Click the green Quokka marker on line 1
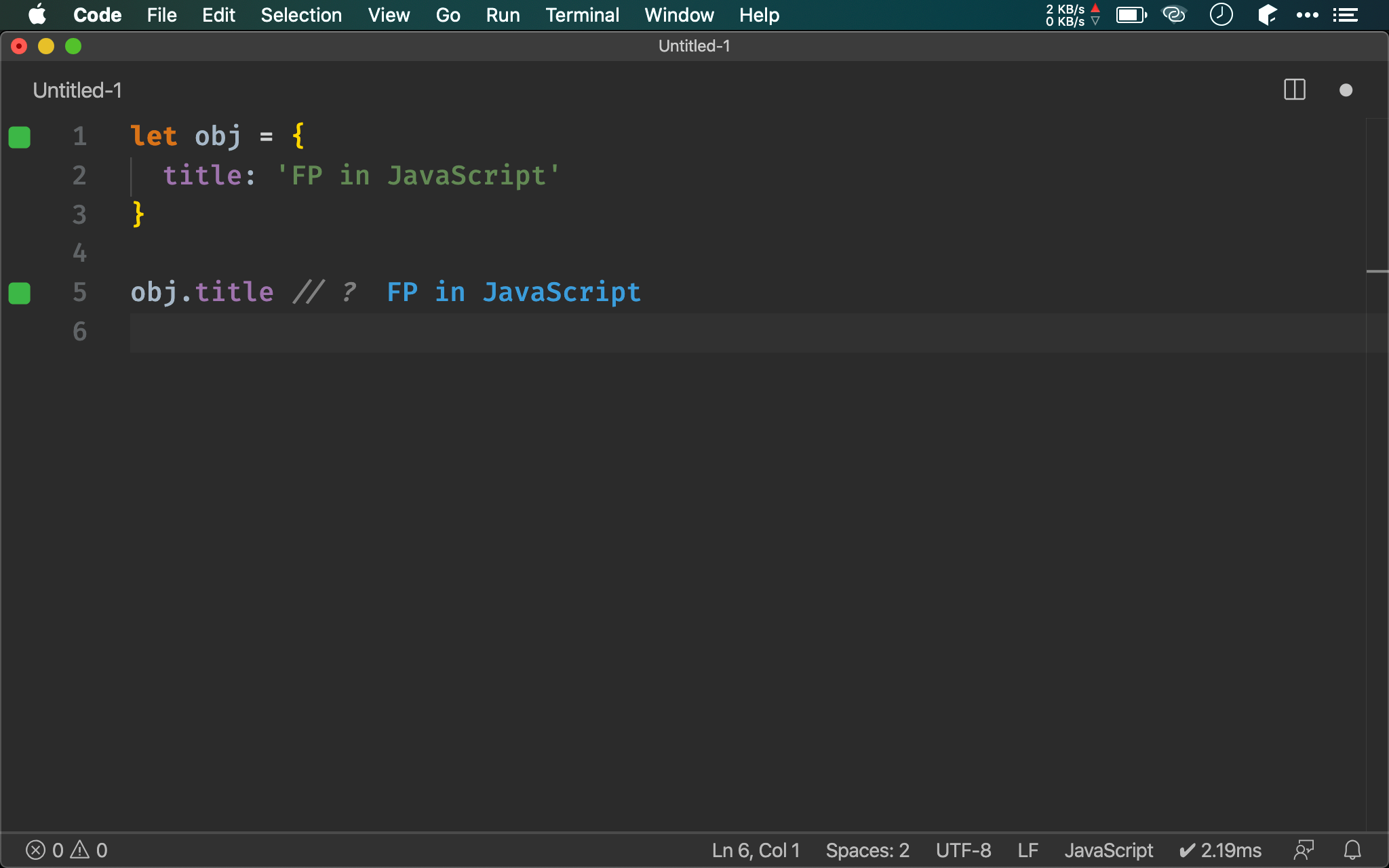Viewport: 1389px width, 868px height. (x=20, y=137)
